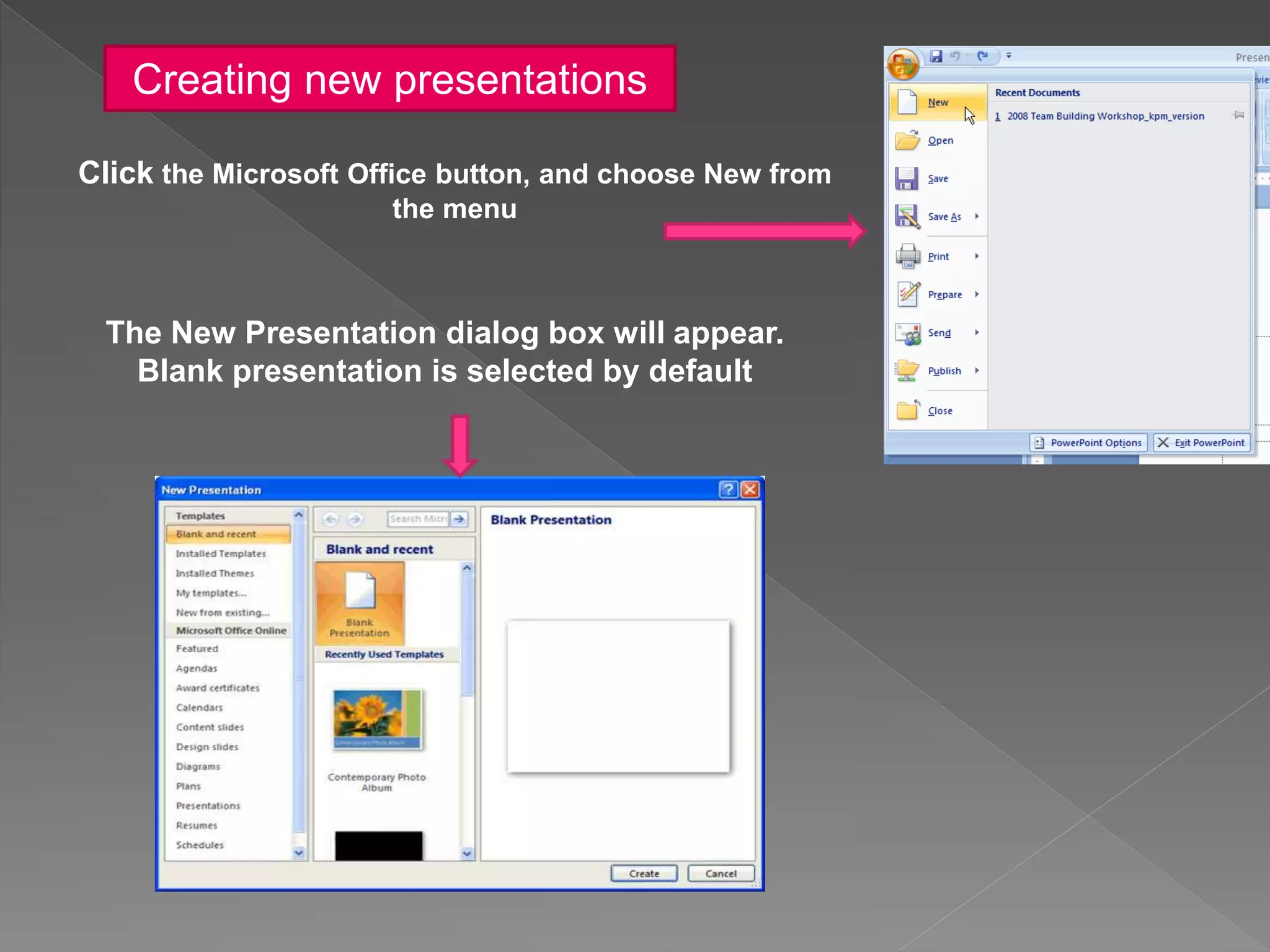
Task: Choose New from the Office menu
Action: [x=938, y=102]
